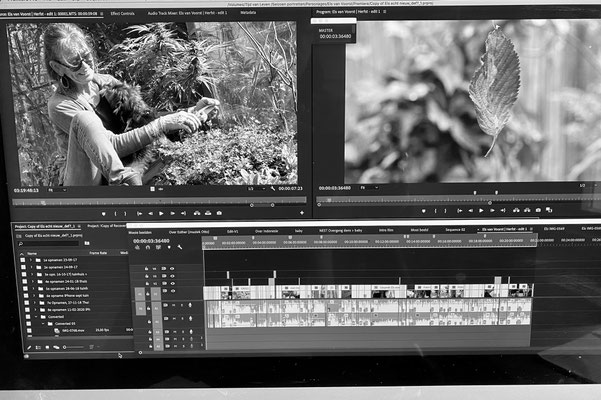Expand the '4e opnamen' bin
The height and width of the screenshot is (400, 601).
click(x=33, y=282)
